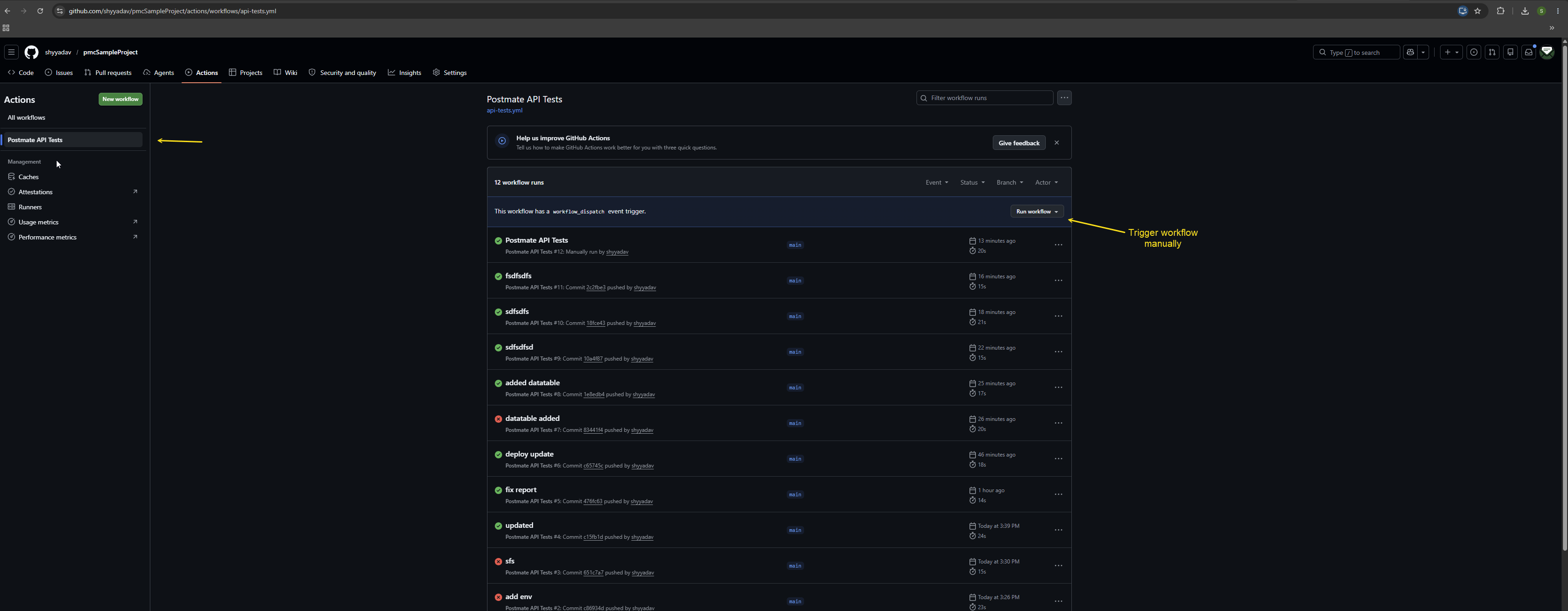Open your repositories header icon
The height and width of the screenshot is (611, 1568).
pos(1510,53)
